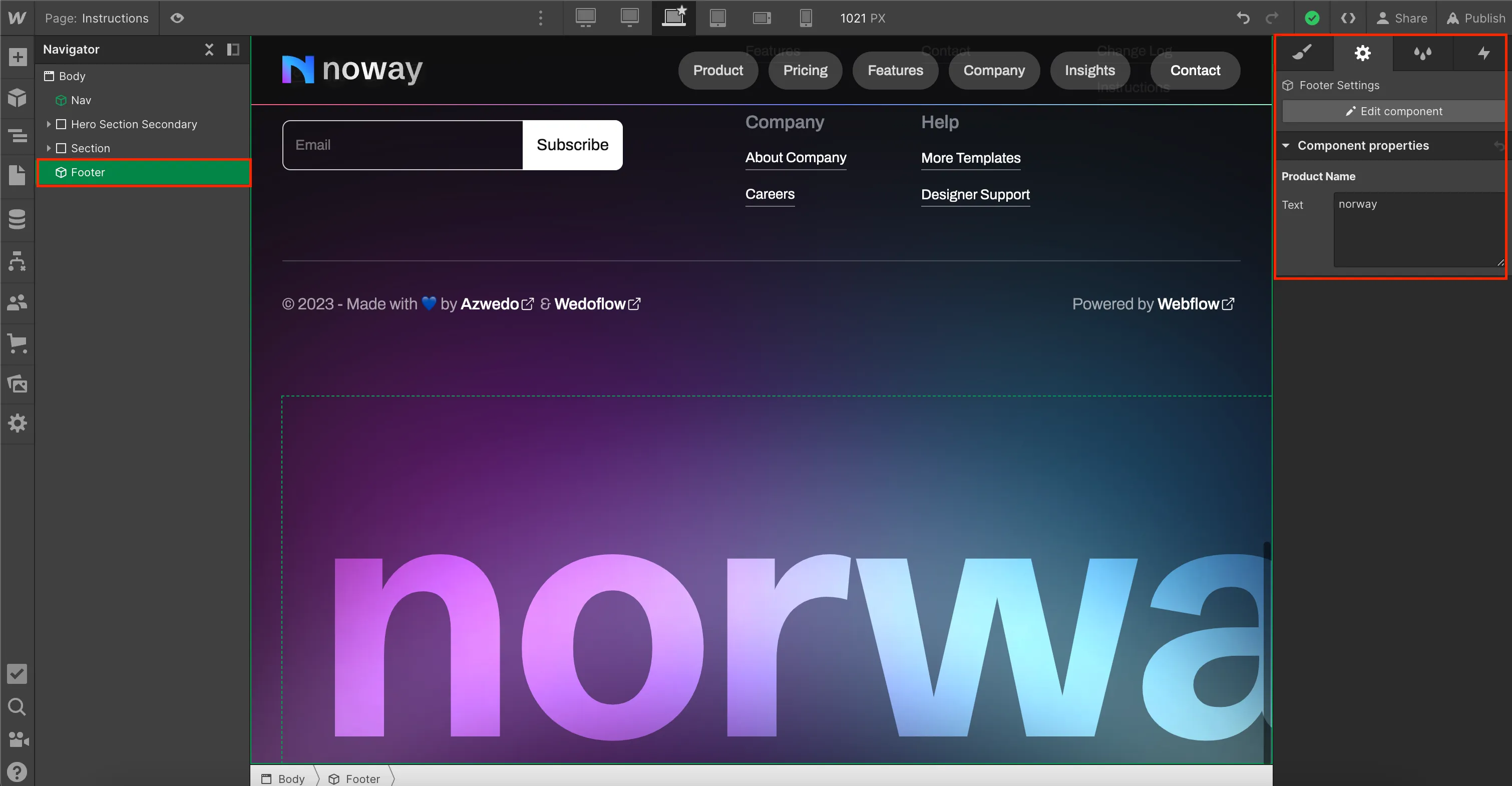Pin the Navigator panel dock icon
The height and width of the screenshot is (786, 1512).
point(233,49)
